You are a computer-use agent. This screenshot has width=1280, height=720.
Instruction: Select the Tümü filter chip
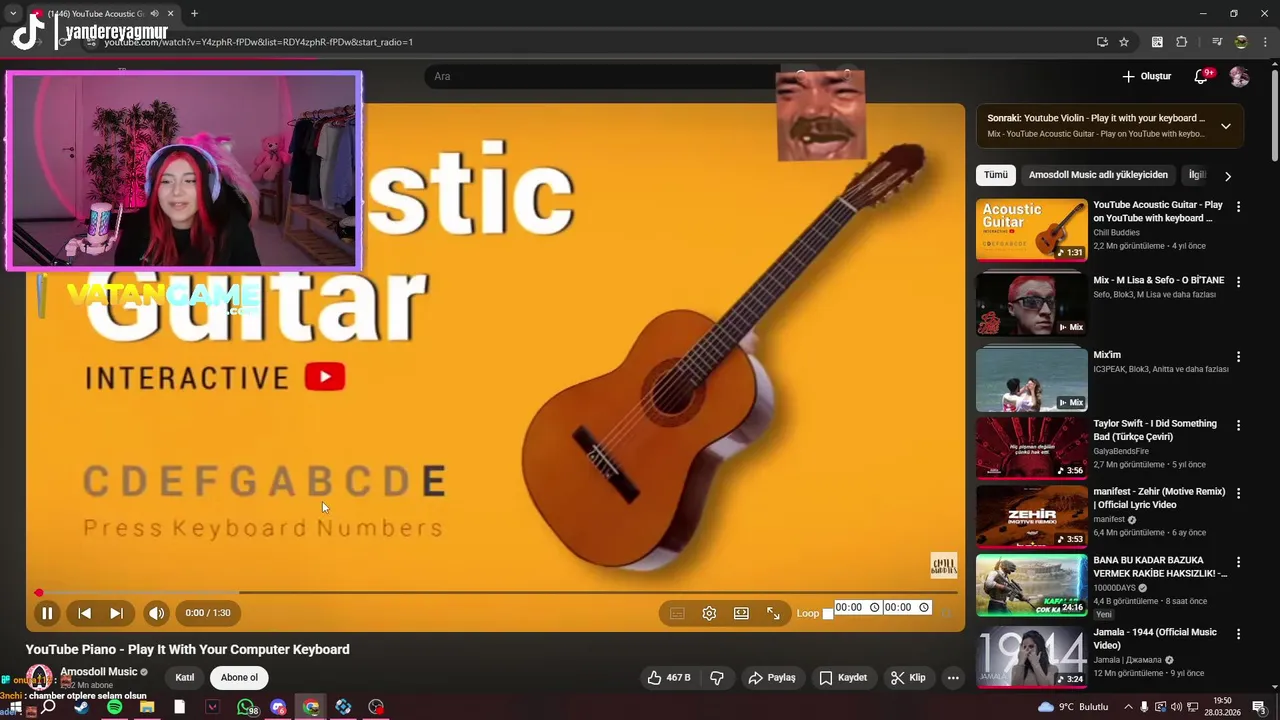pos(996,175)
